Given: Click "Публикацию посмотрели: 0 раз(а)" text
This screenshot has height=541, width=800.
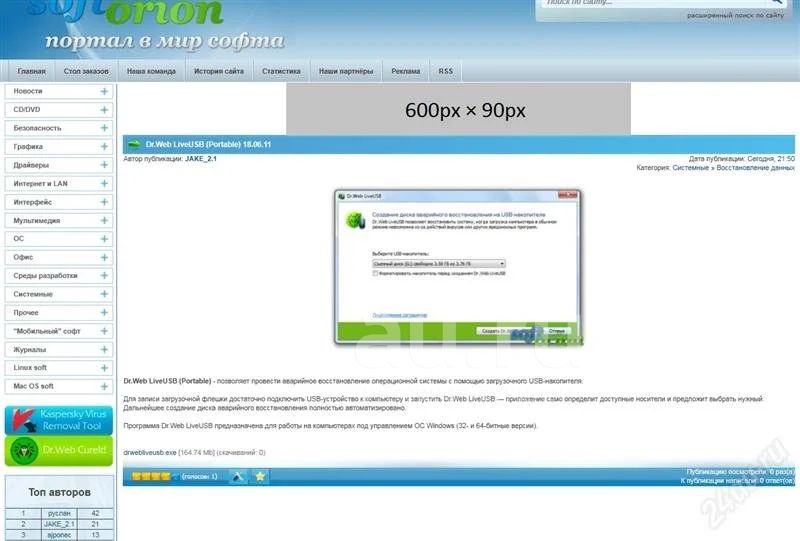Looking at the screenshot, I should (x=740, y=472).
